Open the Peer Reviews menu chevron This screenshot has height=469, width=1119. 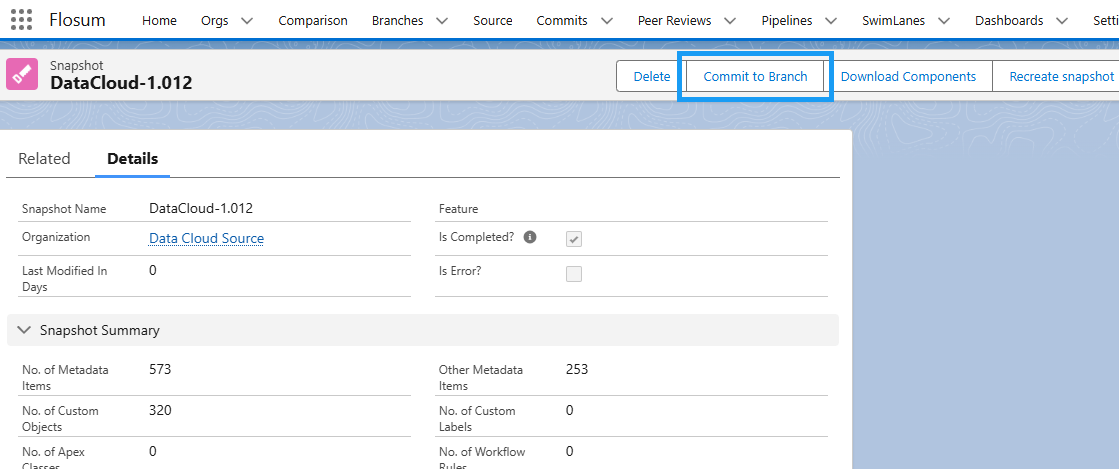(x=730, y=21)
